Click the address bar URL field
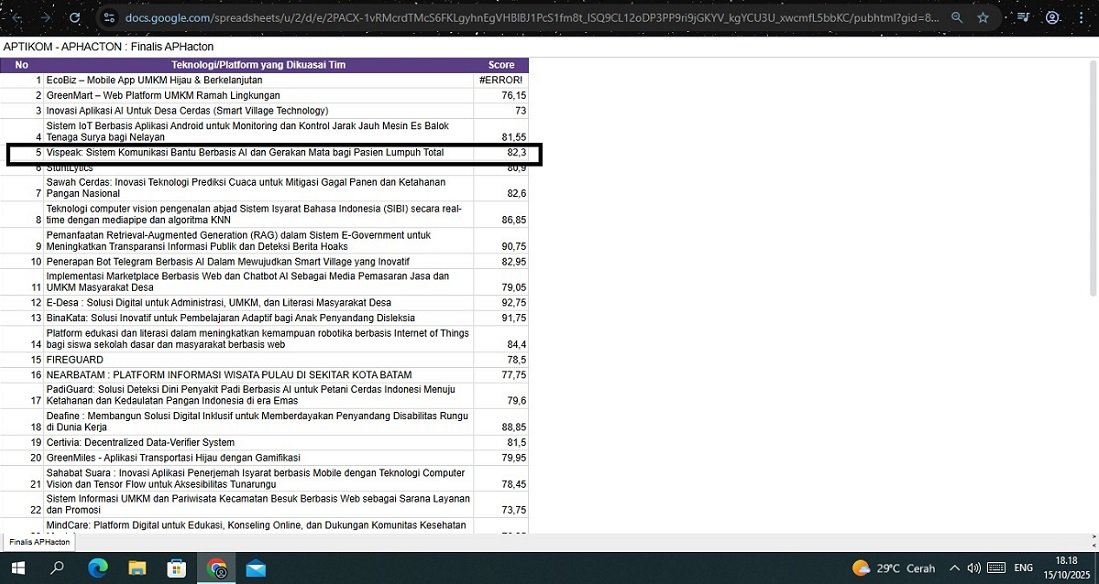The height and width of the screenshot is (584, 1099). pyautogui.click(x=530, y=18)
